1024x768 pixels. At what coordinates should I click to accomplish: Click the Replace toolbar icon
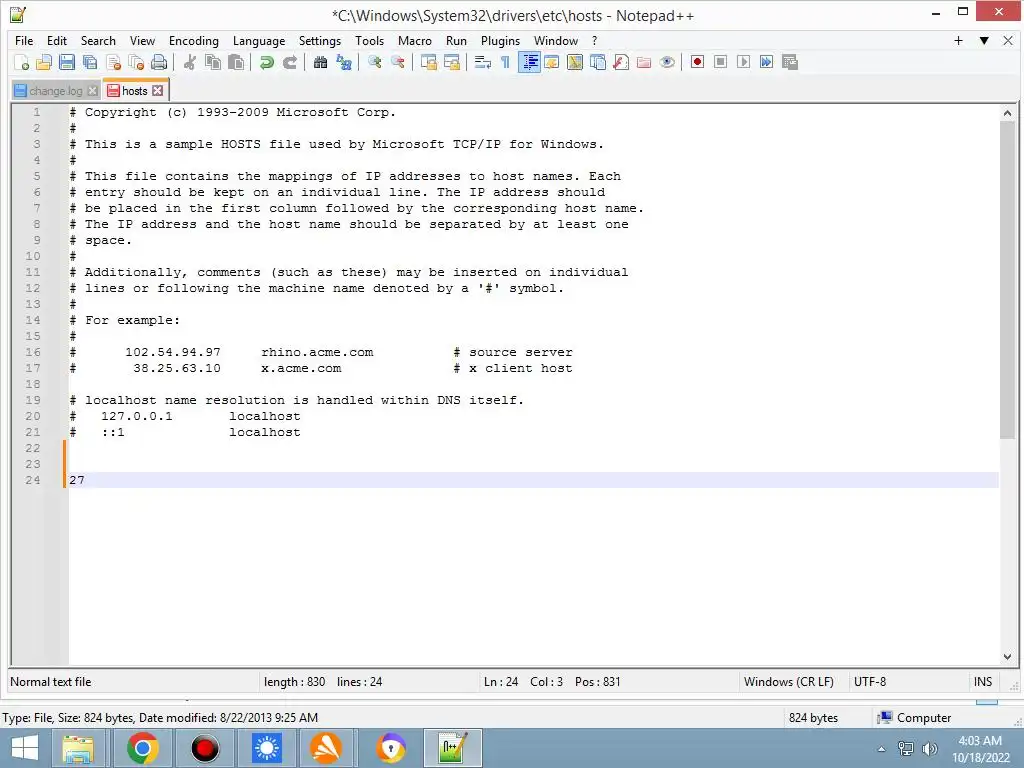pyautogui.click(x=344, y=62)
